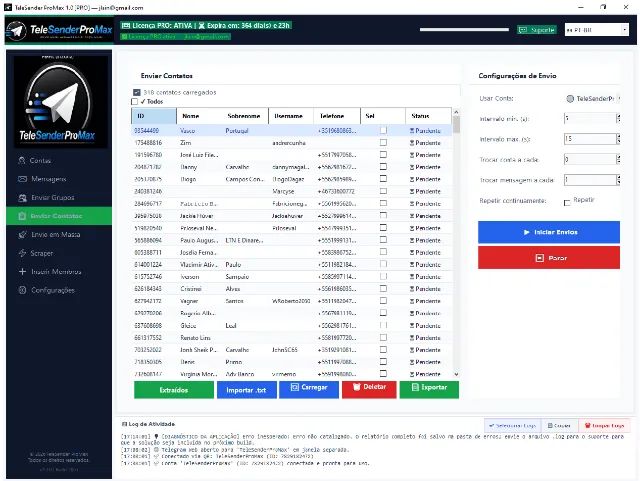Image resolution: width=640 pixels, height=481 pixels.
Task: Sort table by ID column header
Action: pyautogui.click(x=154, y=116)
